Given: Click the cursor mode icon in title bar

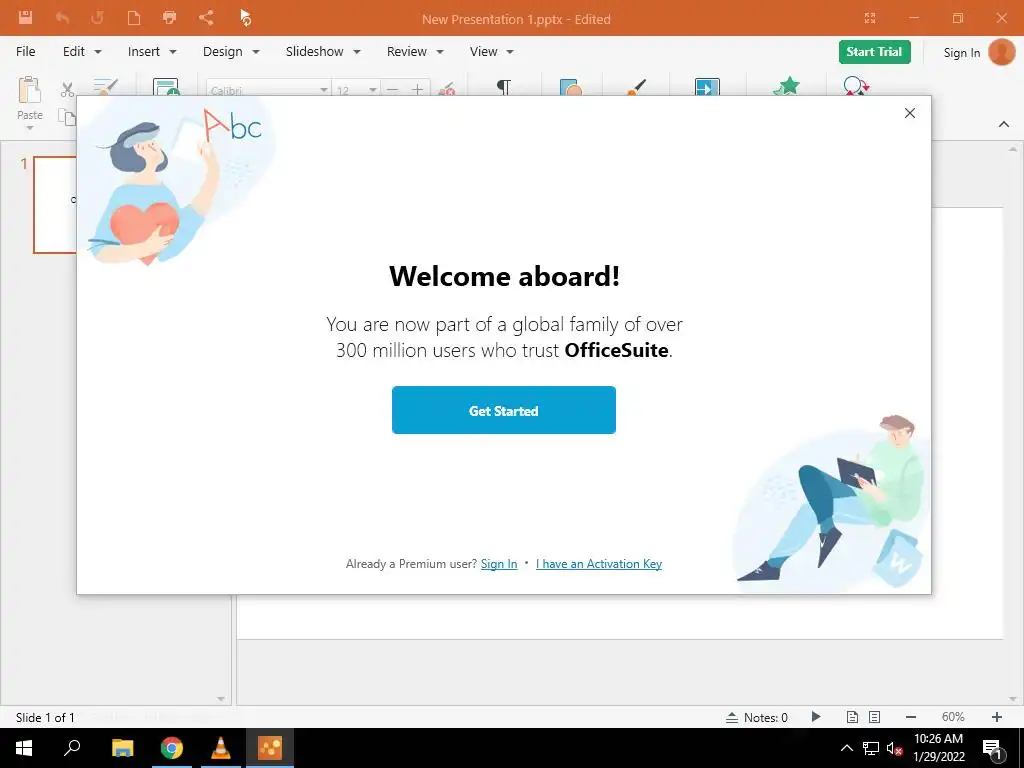Looking at the screenshot, I should click(245, 18).
